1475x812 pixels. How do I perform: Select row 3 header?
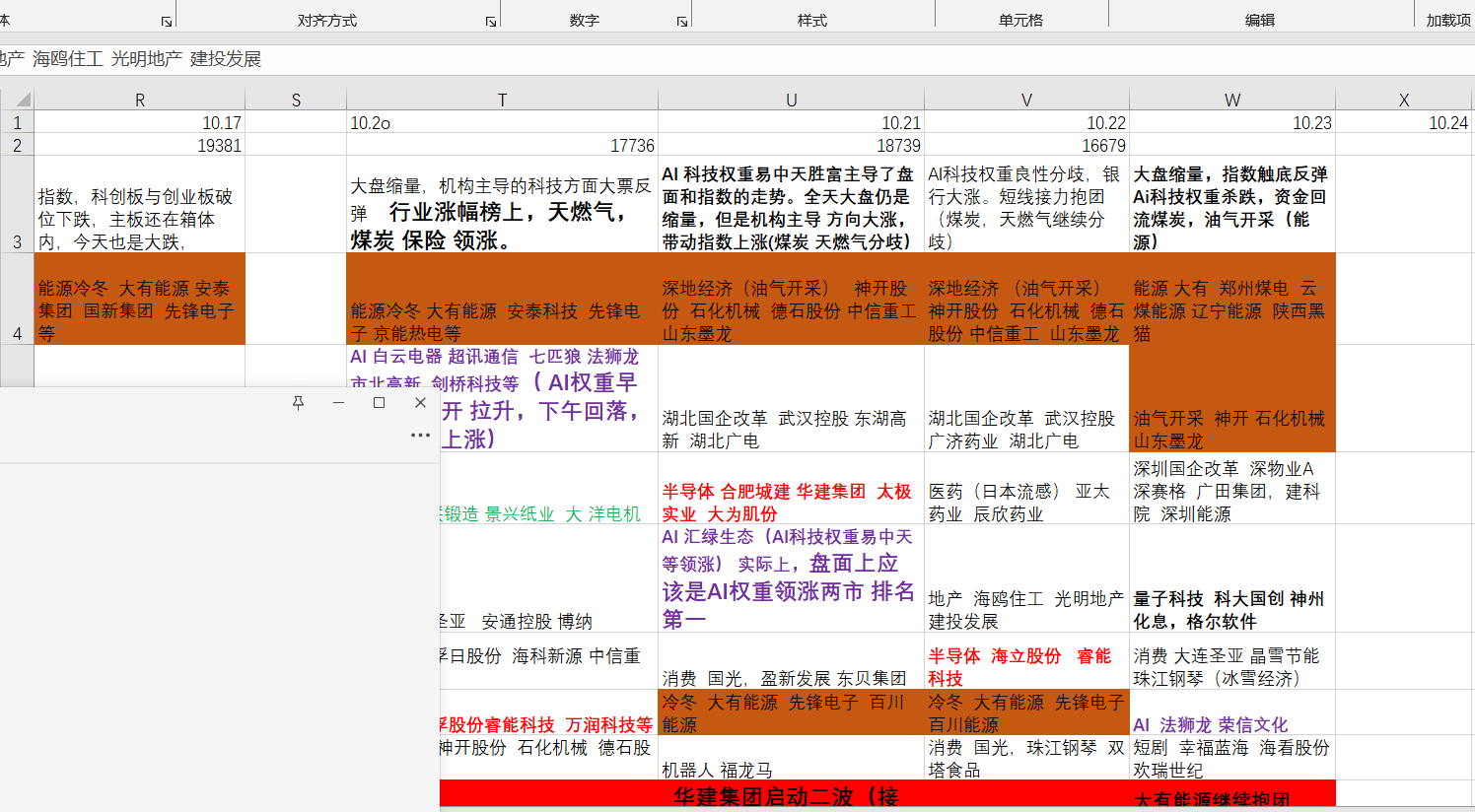tap(17, 204)
